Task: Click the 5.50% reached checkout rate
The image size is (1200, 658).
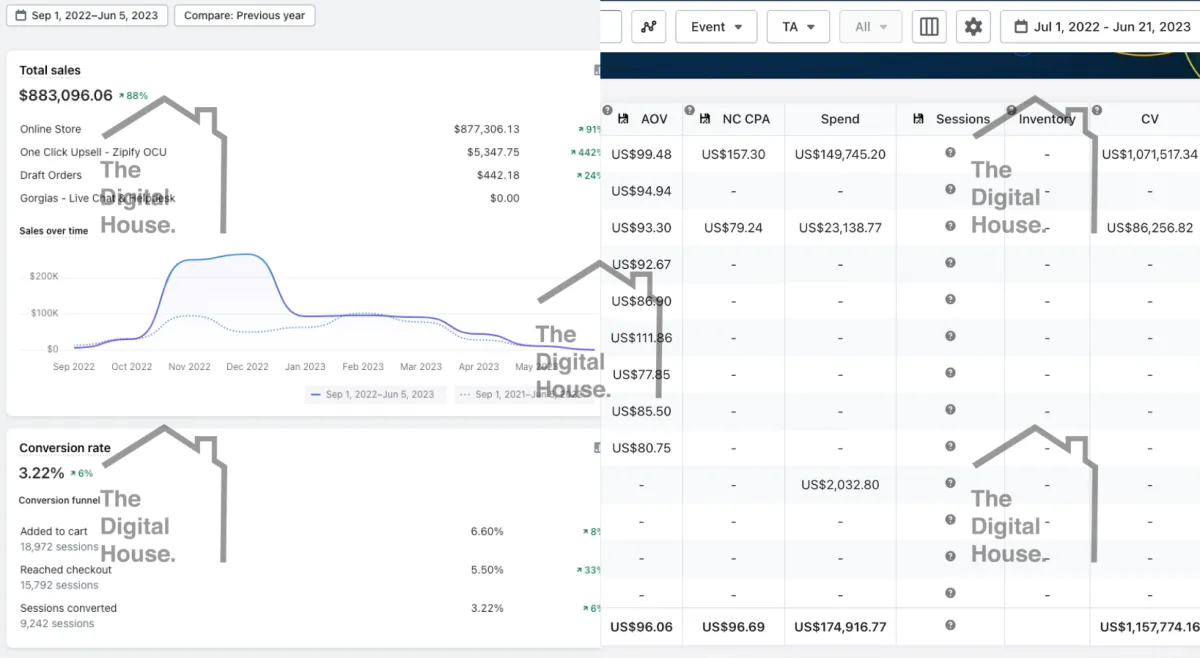Action: [x=487, y=569]
